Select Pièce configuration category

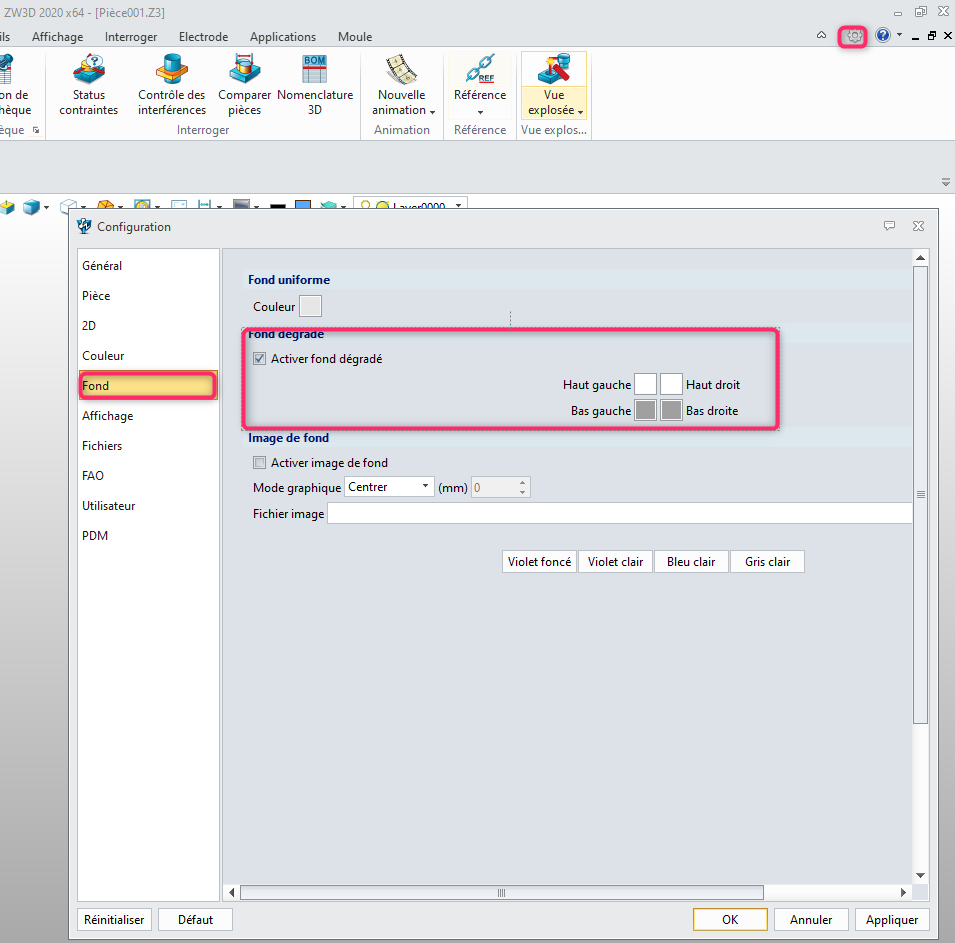pos(148,295)
